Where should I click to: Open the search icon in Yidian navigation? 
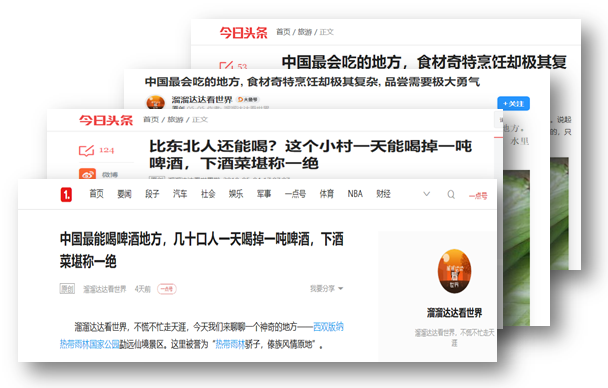pyautogui.click(x=451, y=194)
